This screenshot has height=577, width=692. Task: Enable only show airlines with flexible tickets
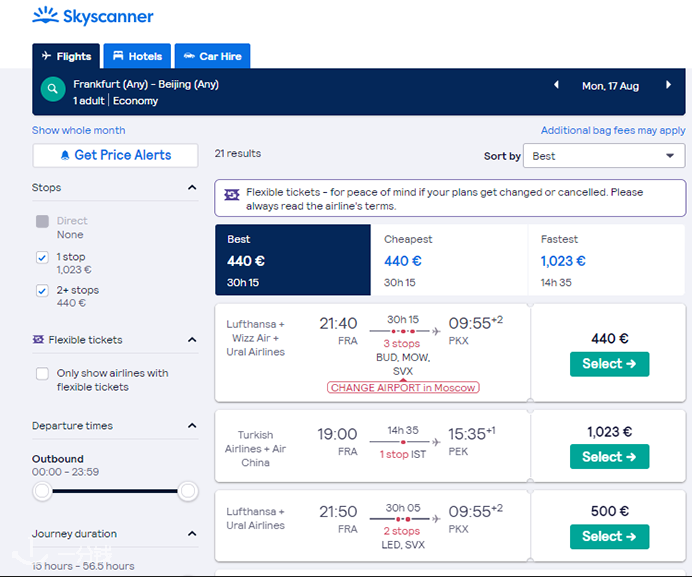(x=42, y=373)
